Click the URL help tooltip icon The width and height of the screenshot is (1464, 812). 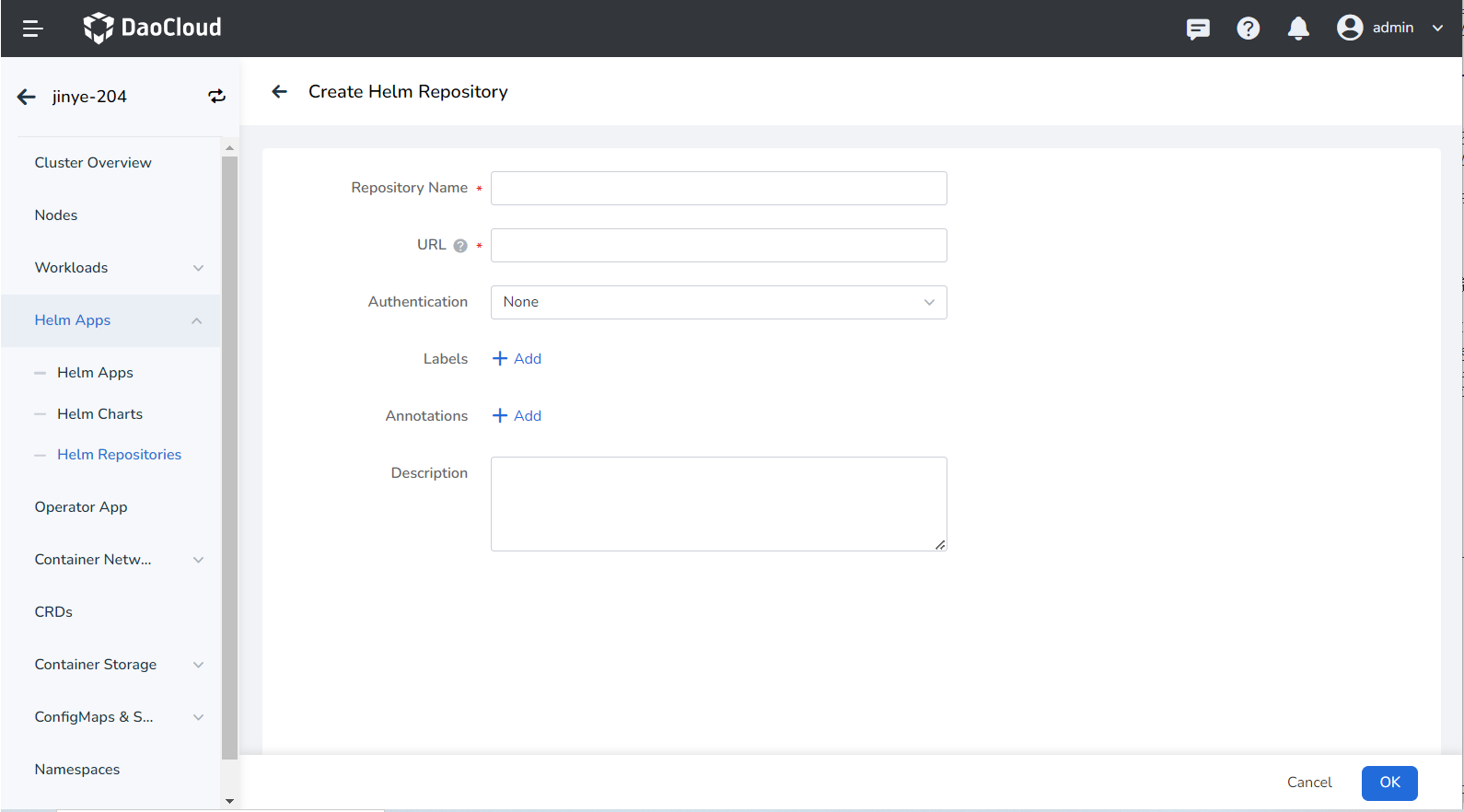(x=460, y=246)
